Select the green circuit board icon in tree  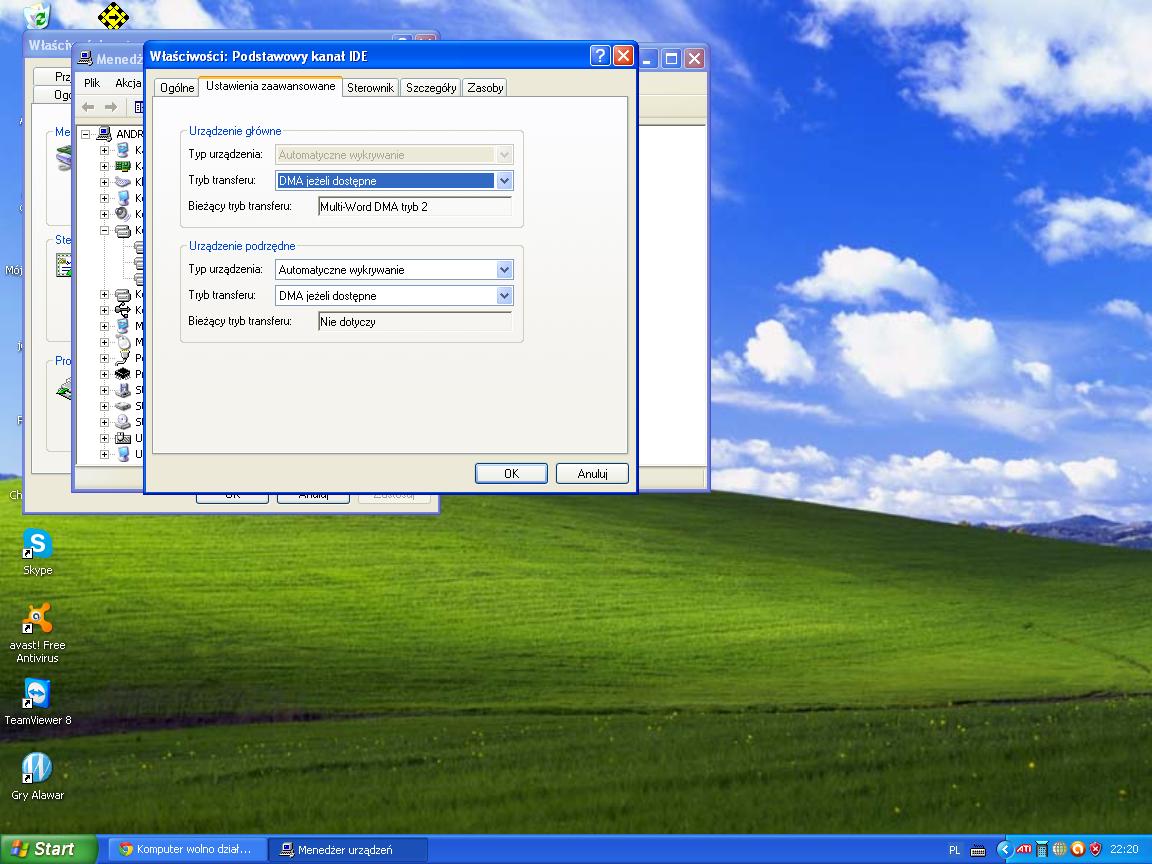click(x=123, y=166)
